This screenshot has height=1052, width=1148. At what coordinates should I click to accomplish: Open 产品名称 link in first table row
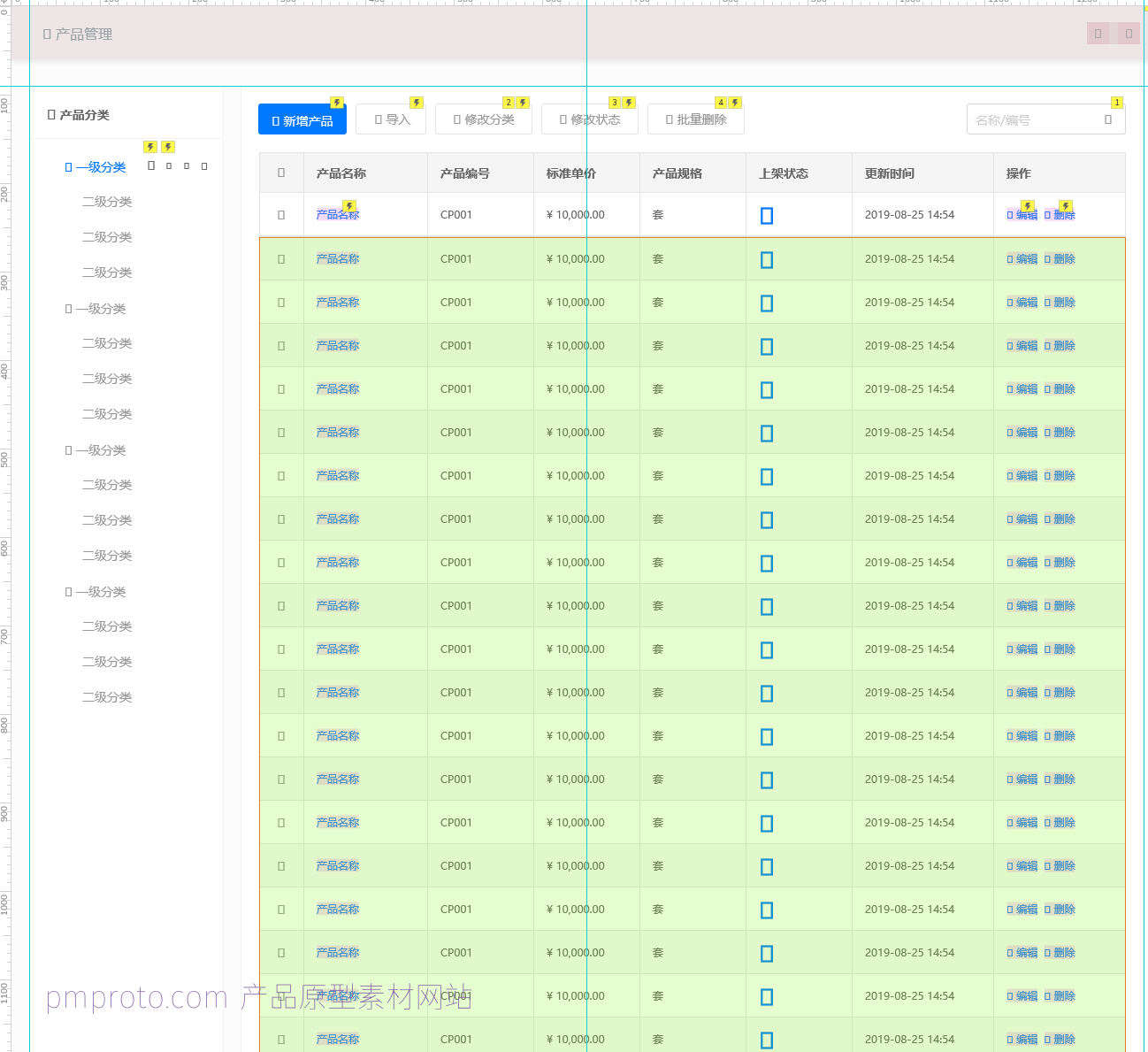338,215
